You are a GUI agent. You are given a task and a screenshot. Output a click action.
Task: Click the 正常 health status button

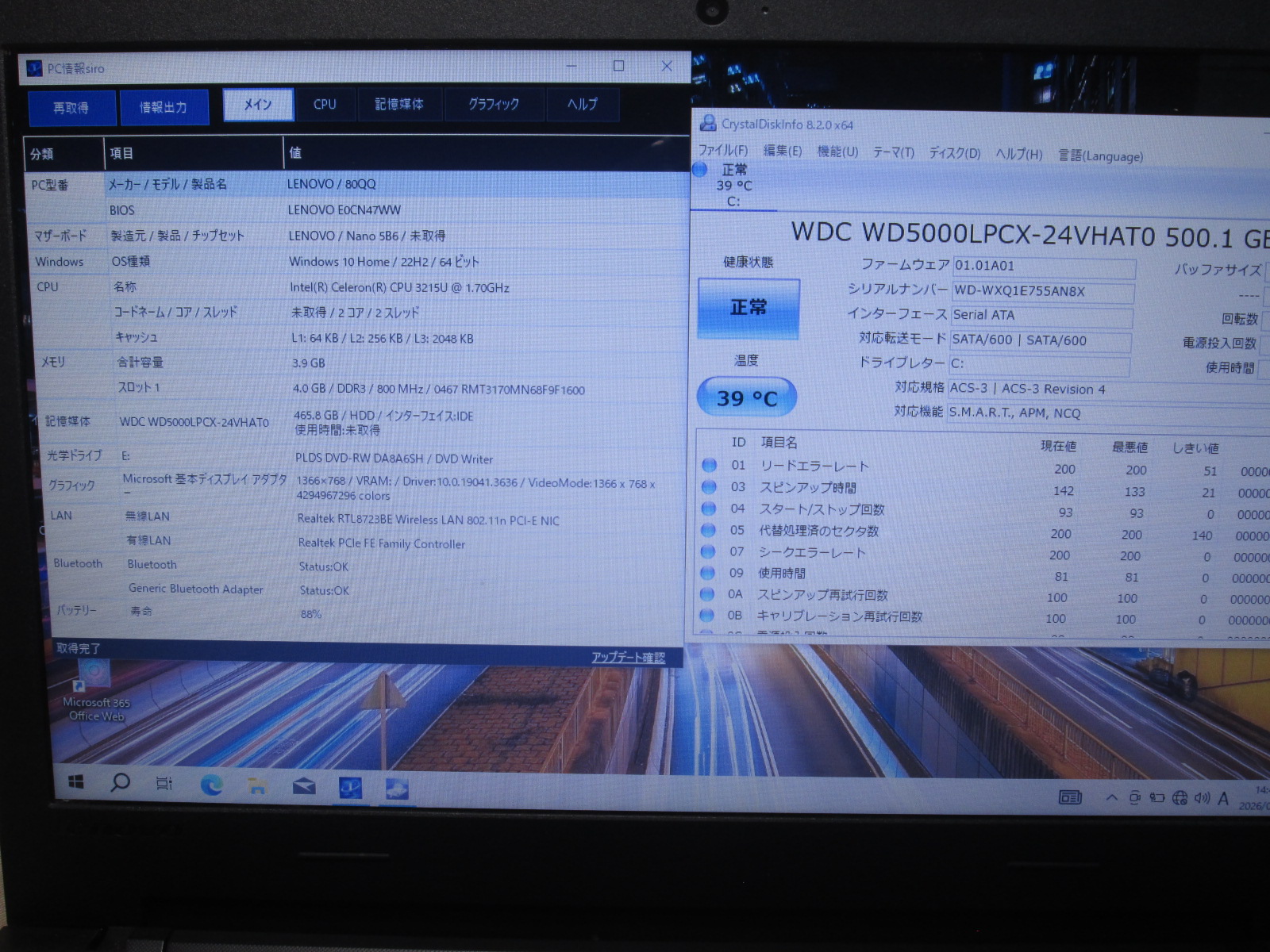click(x=749, y=308)
